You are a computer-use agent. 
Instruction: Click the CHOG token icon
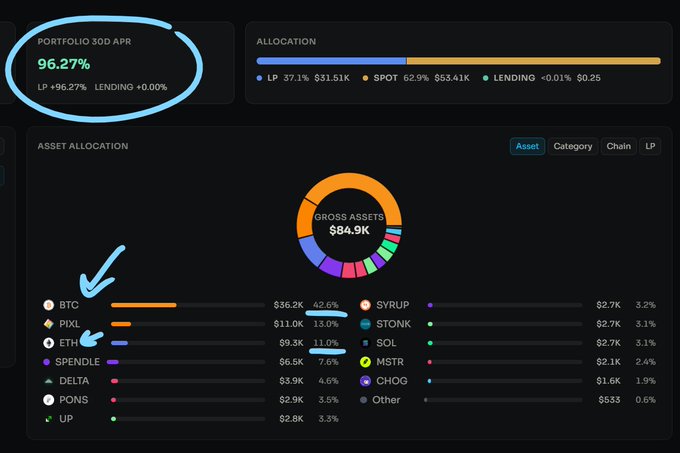click(366, 381)
